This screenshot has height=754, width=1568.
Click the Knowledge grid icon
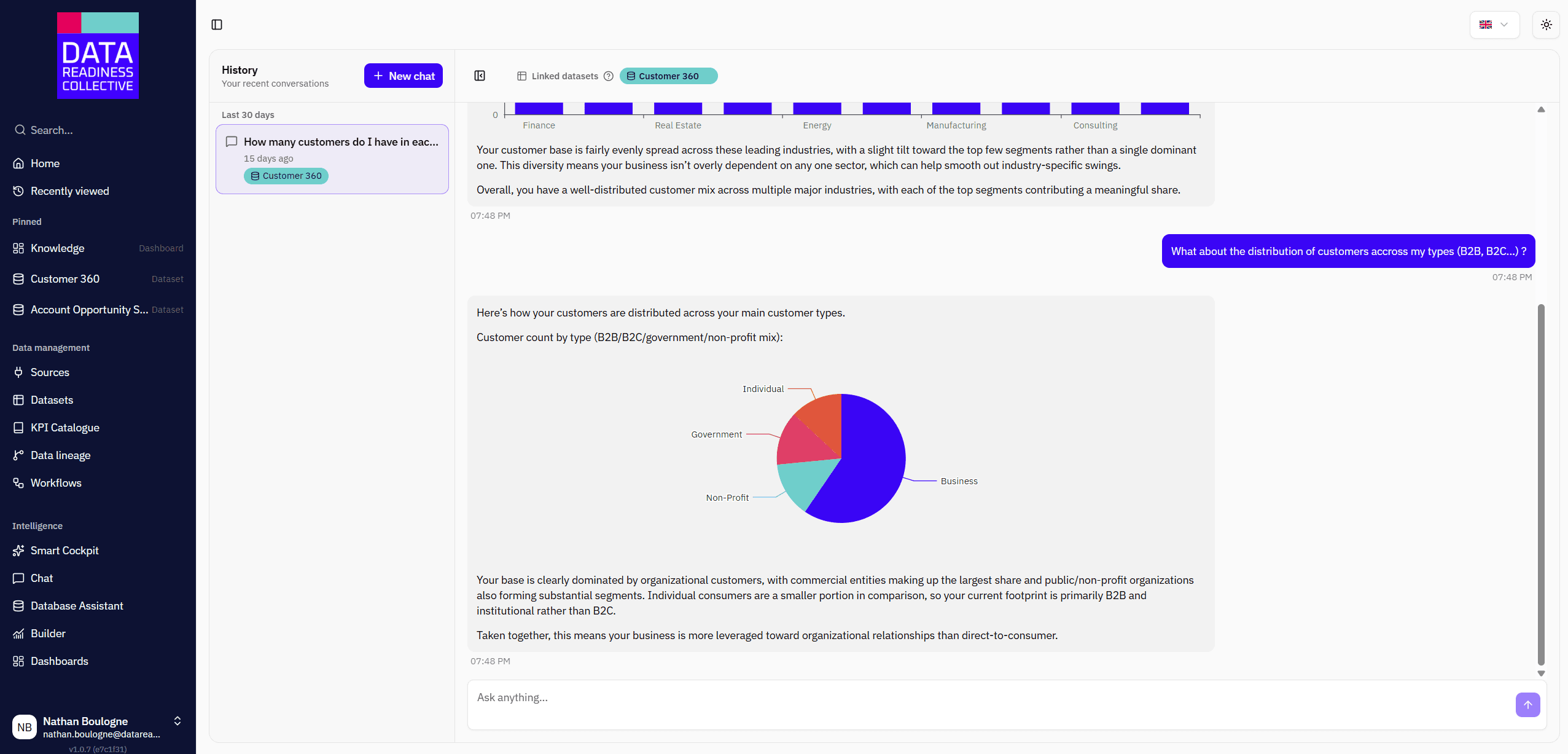pos(18,248)
